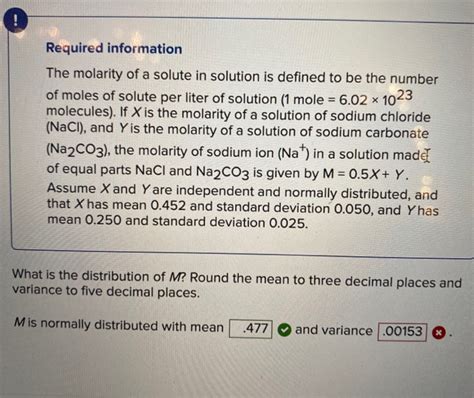The image size is (474, 398).
Task: Click the variance input box showing .00153
Action: tap(402, 332)
